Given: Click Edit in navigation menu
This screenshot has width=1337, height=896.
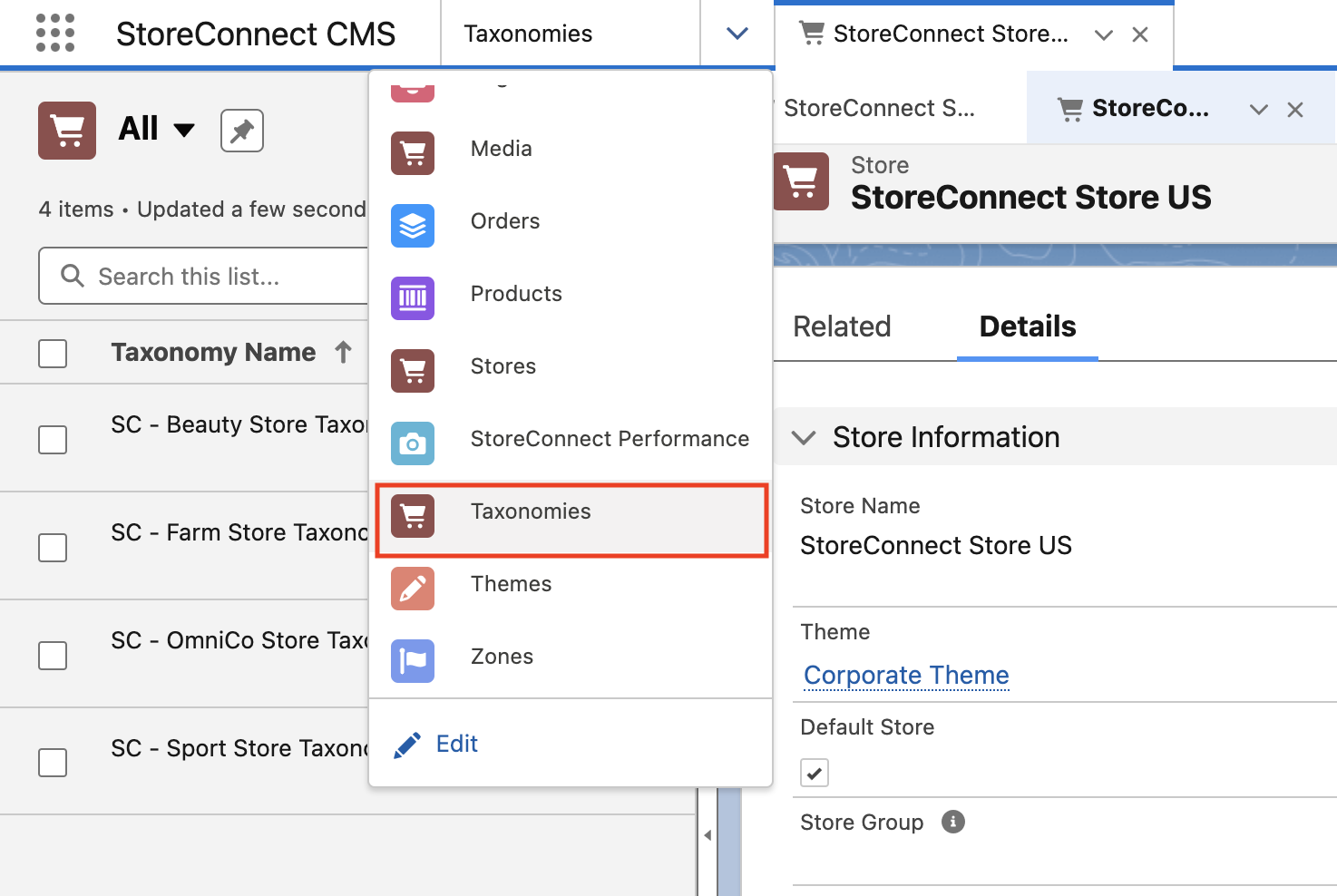Looking at the screenshot, I should click(456, 744).
